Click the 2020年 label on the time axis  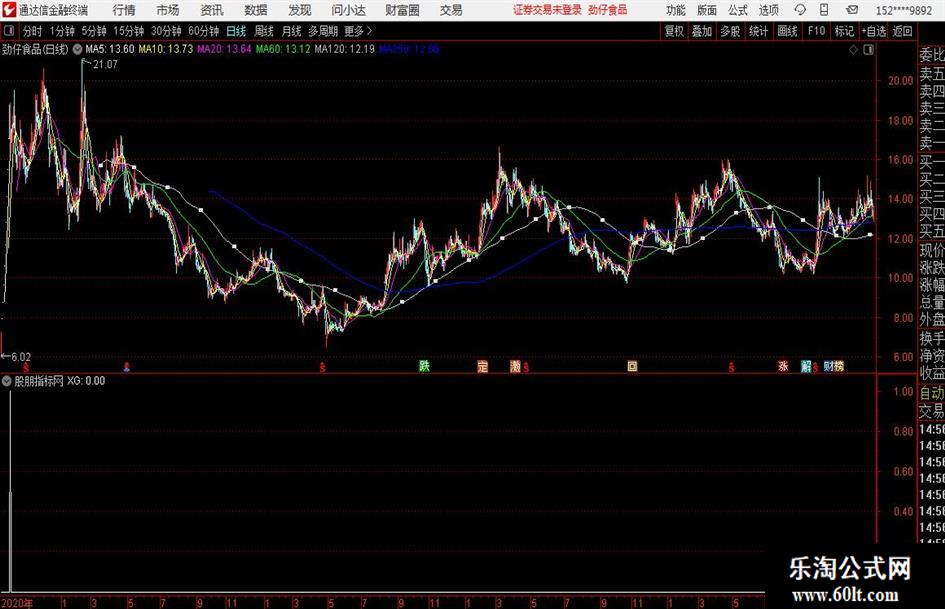pyautogui.click(x=17, y=603)
